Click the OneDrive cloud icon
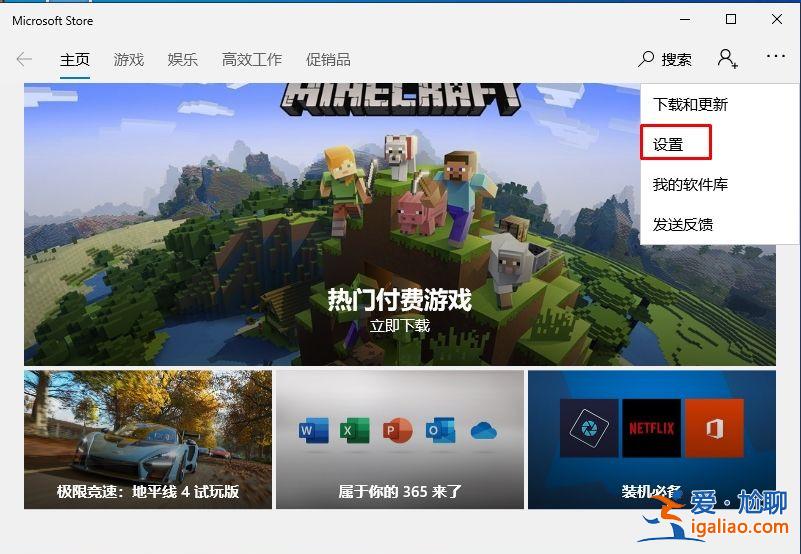The width and height of the screenshot is (801, 554). [483, 430]
